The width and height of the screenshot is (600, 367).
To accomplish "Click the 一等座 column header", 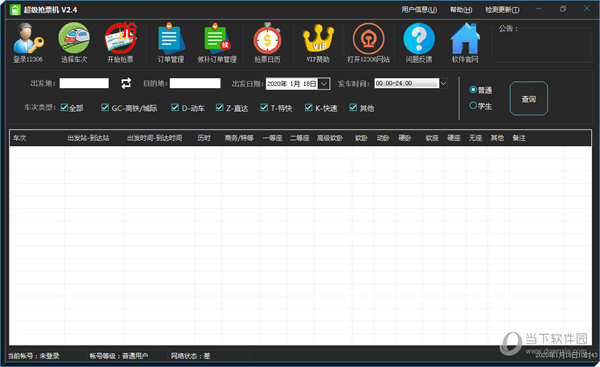I will (x=272, y=138).
